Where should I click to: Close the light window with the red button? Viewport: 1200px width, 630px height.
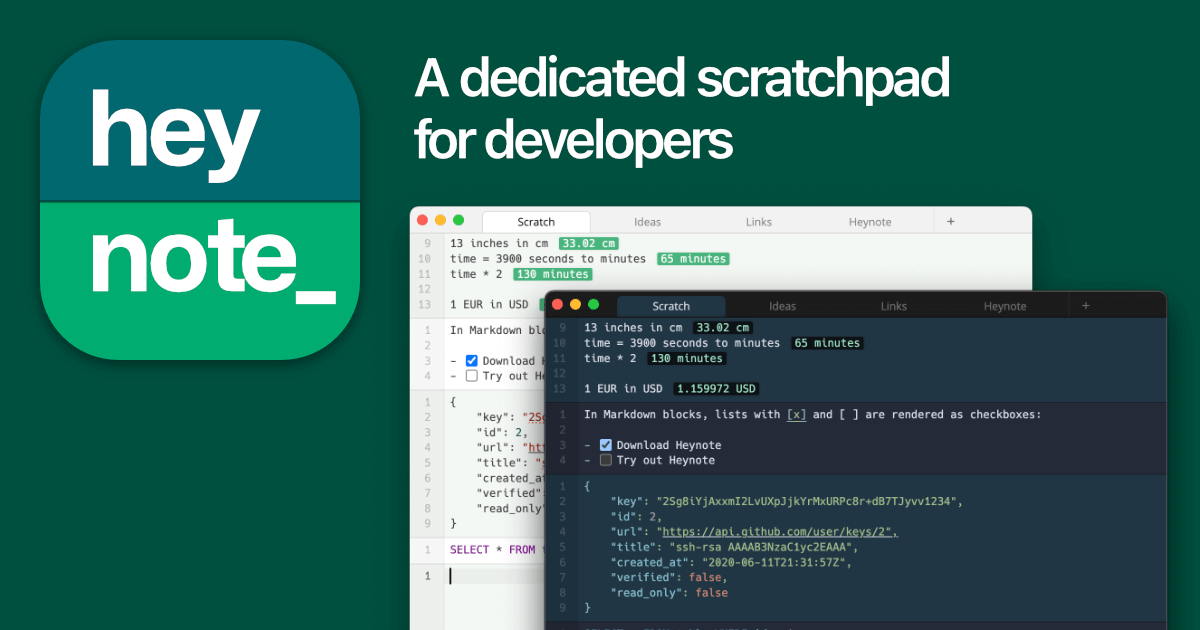(423, 220)
